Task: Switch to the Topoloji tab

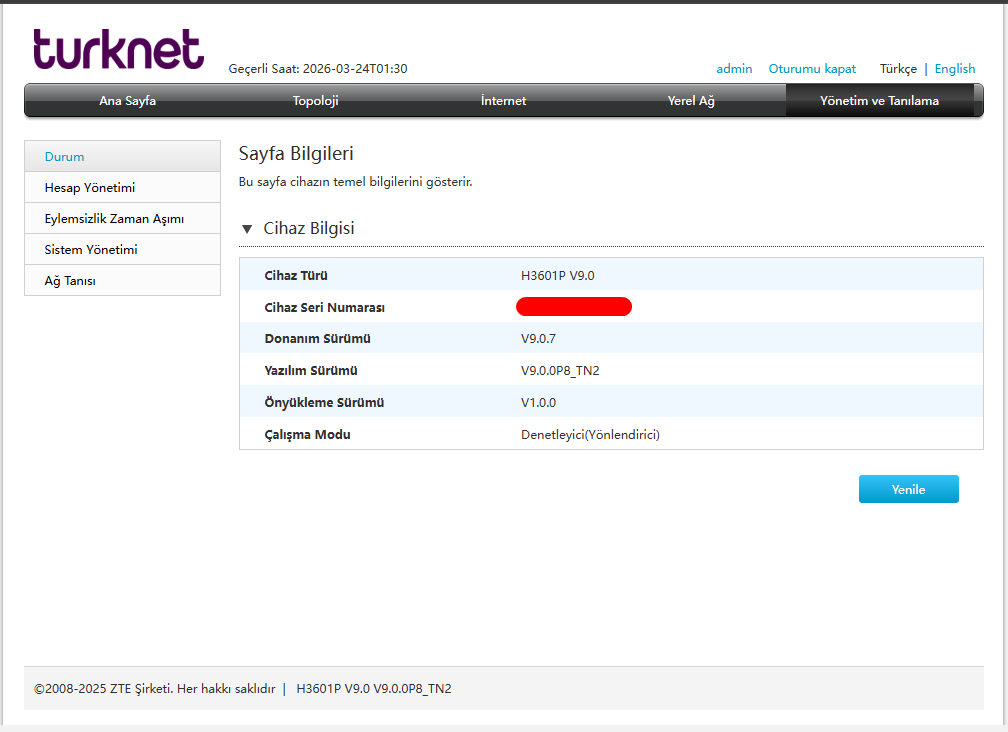Action: 315,100
